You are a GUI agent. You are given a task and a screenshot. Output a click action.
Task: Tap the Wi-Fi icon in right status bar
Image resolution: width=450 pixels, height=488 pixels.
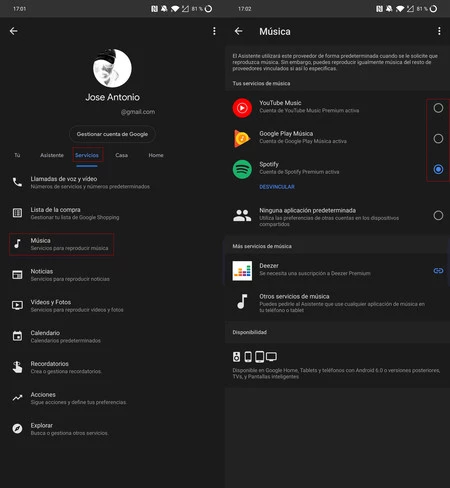[400, 9]
